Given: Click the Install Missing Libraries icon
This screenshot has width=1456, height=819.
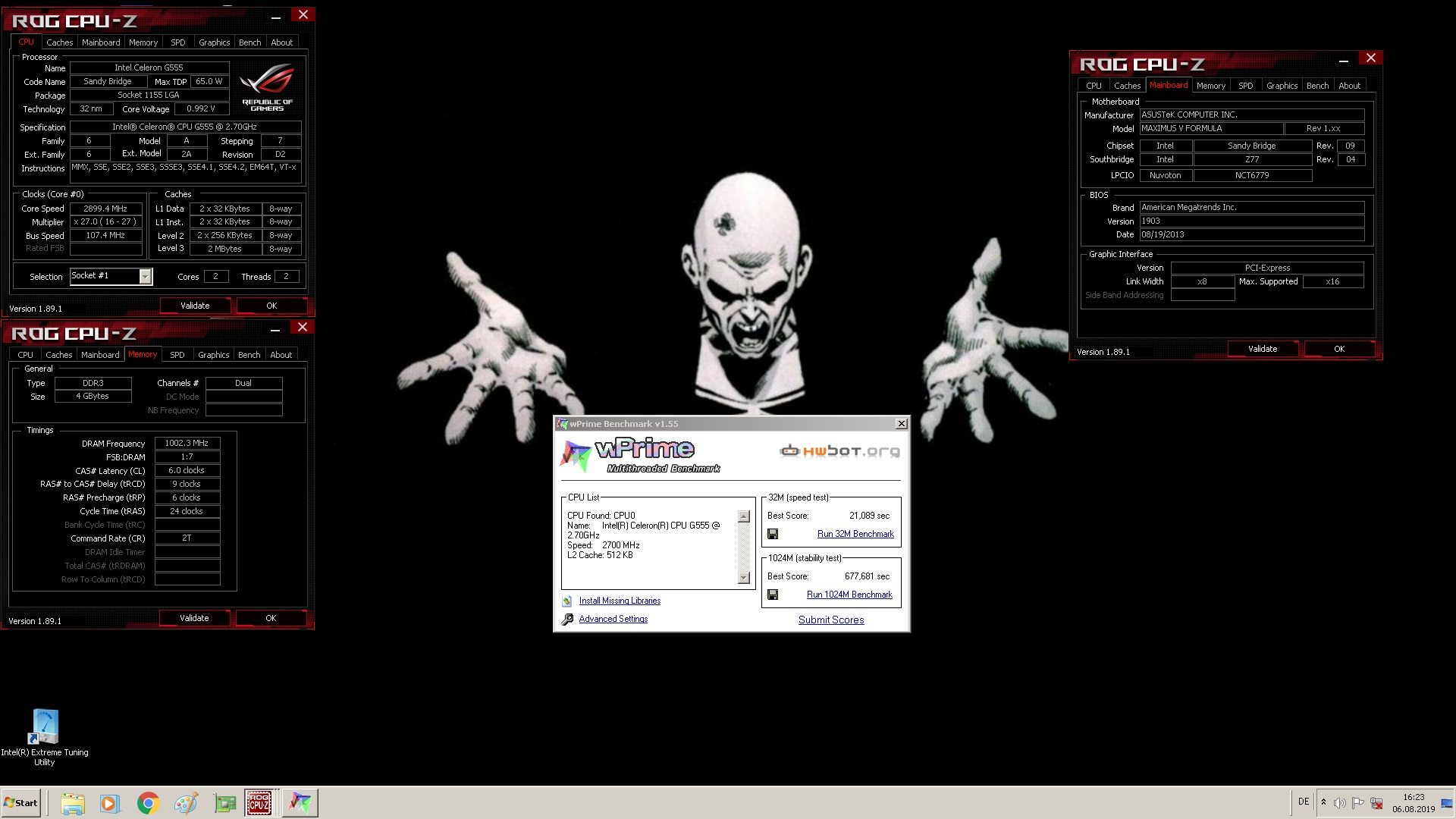Looking at the screenshot, I should click(567, 601).
